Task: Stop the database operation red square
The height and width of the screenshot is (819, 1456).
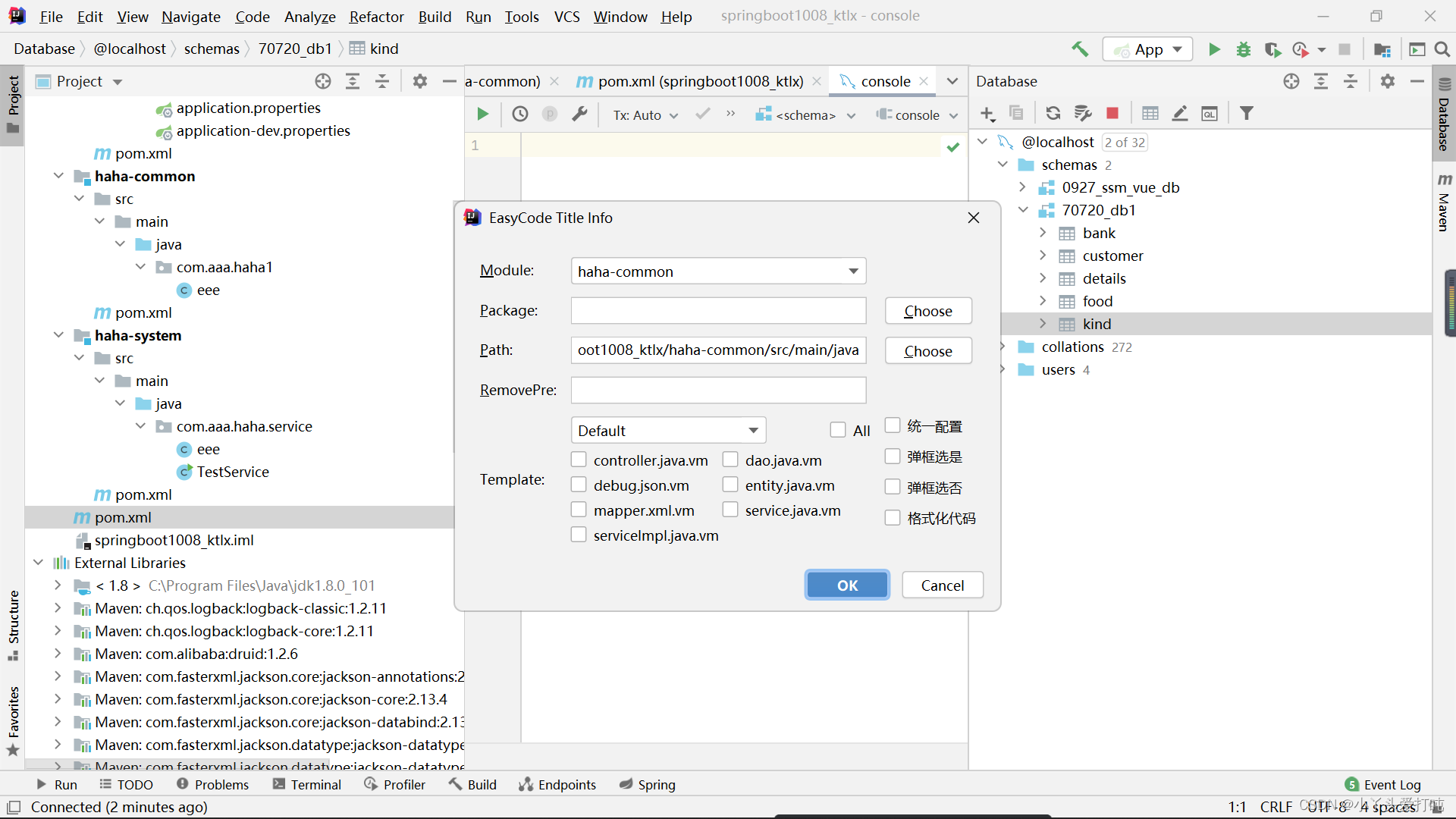Action: tap(1112, 114)
